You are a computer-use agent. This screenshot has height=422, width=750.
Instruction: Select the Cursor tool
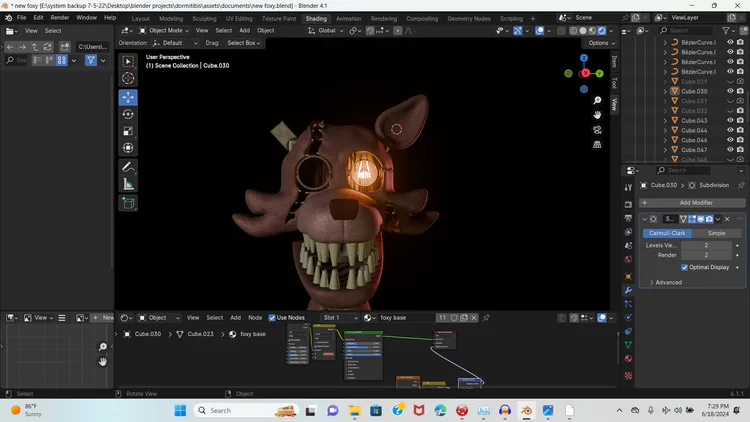click(x=128, y=78)
